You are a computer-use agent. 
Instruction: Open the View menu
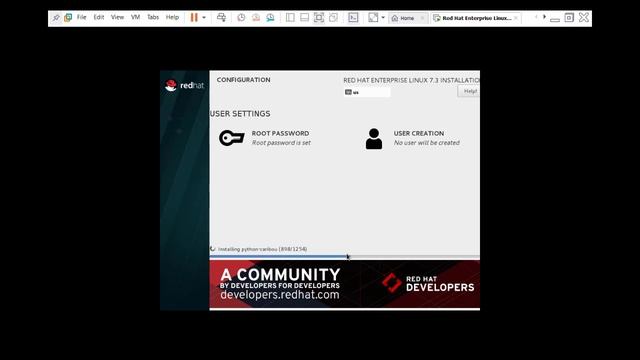pyautogui.click(x=117, y=17)
